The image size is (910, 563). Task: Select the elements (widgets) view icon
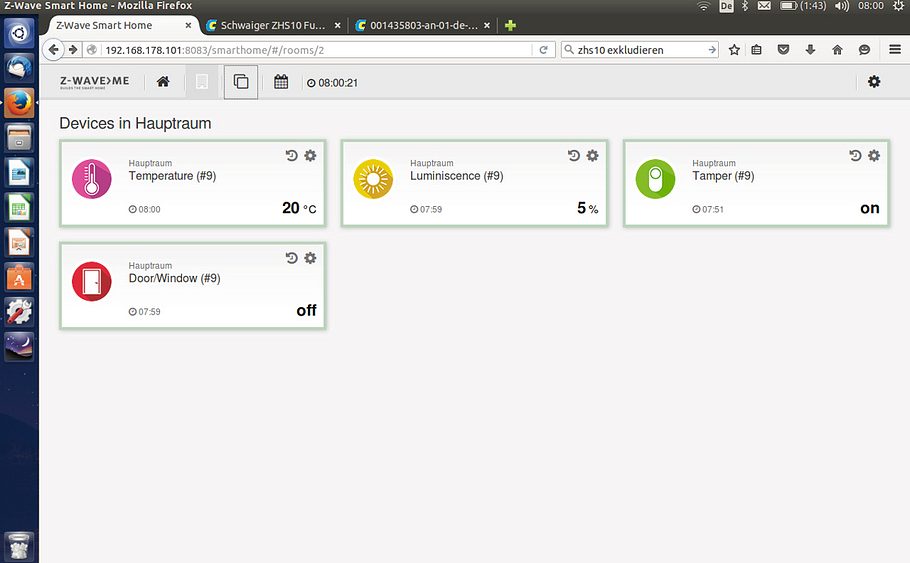[241, 82]
